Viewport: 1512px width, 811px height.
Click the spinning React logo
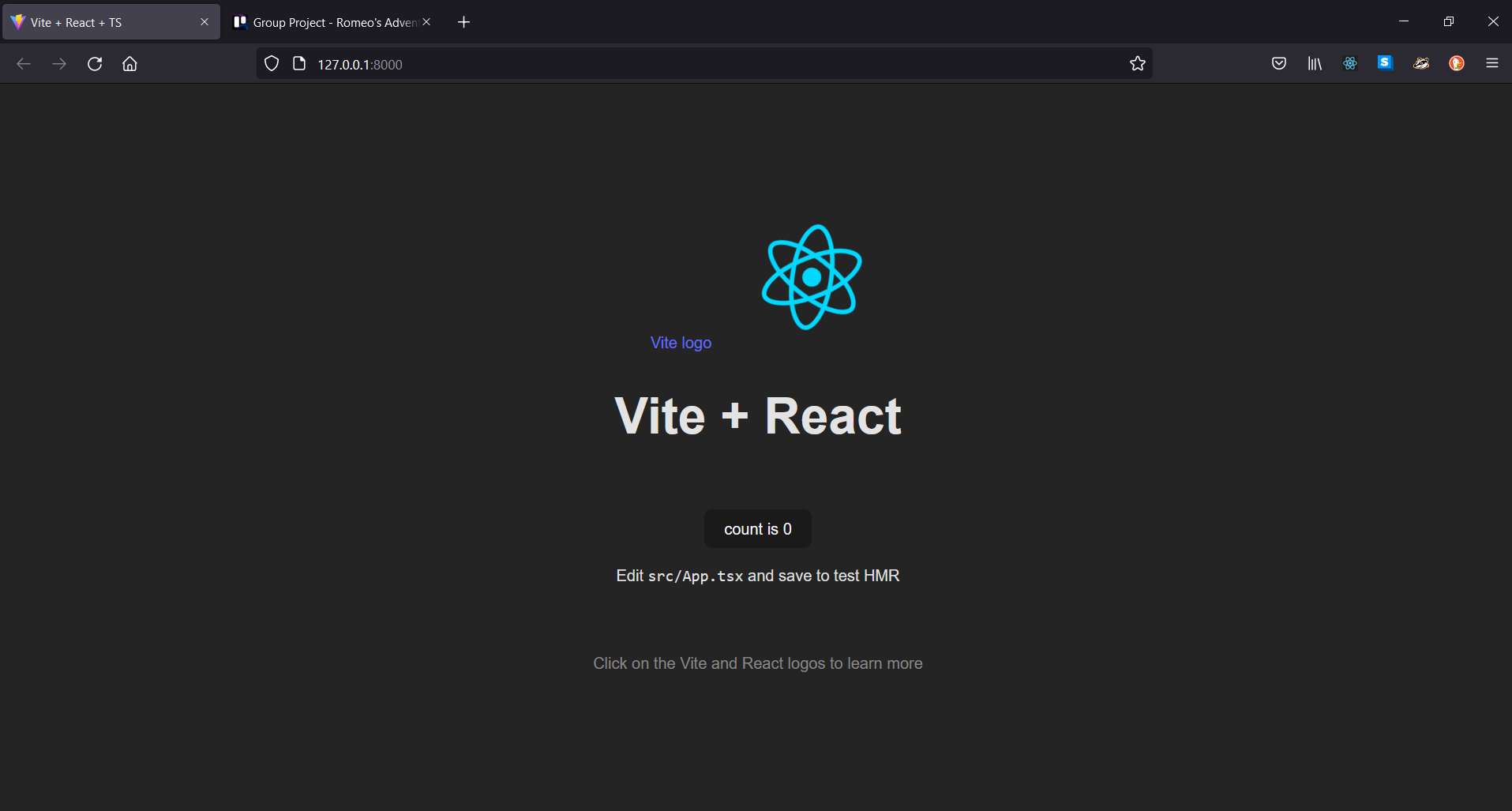[x=812, y=277]
